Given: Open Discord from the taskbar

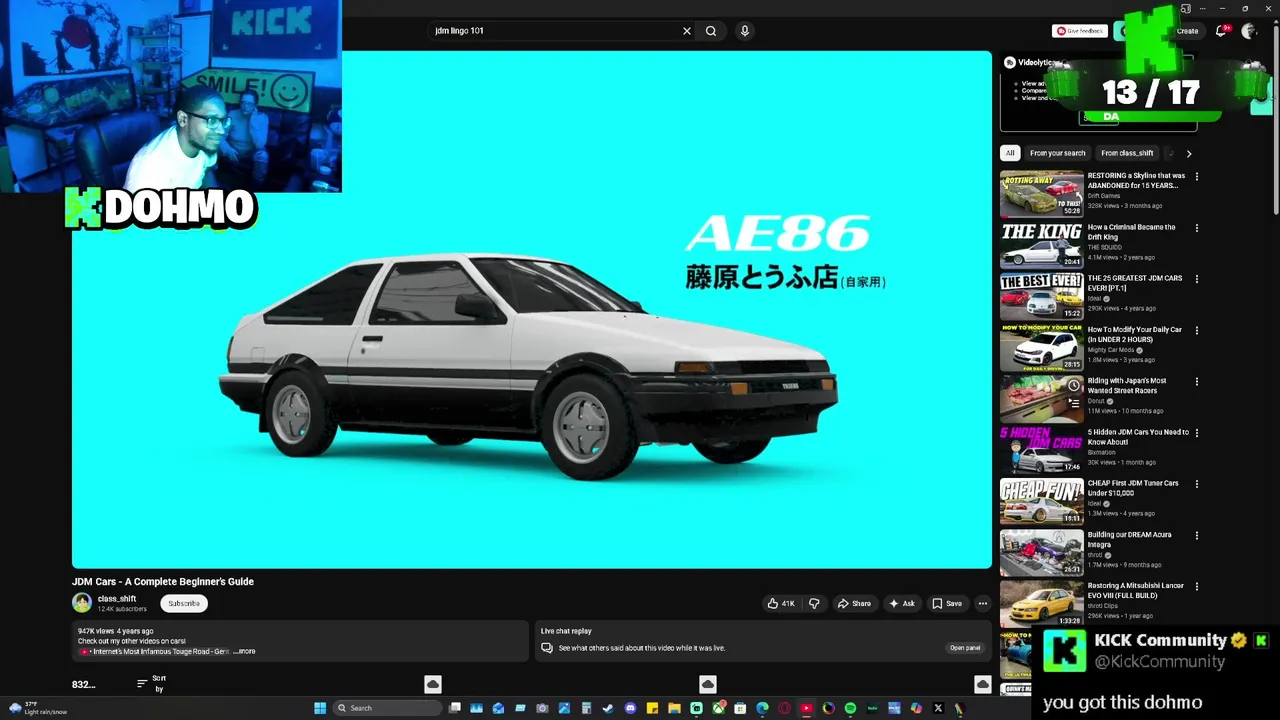Looking at the screenshot, I should (x=630, y=708).
